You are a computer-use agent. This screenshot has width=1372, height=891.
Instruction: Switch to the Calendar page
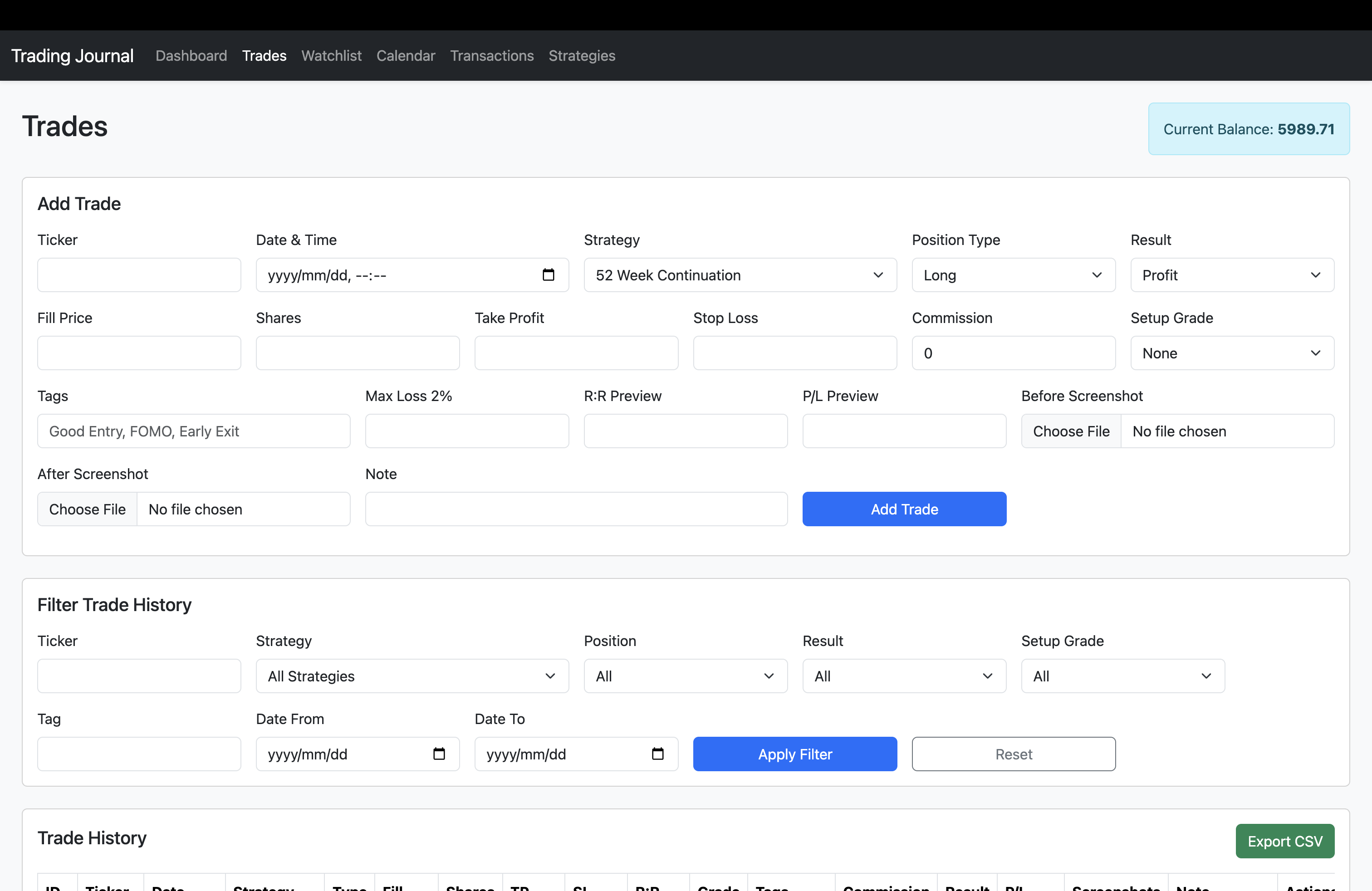pos(406,56)
